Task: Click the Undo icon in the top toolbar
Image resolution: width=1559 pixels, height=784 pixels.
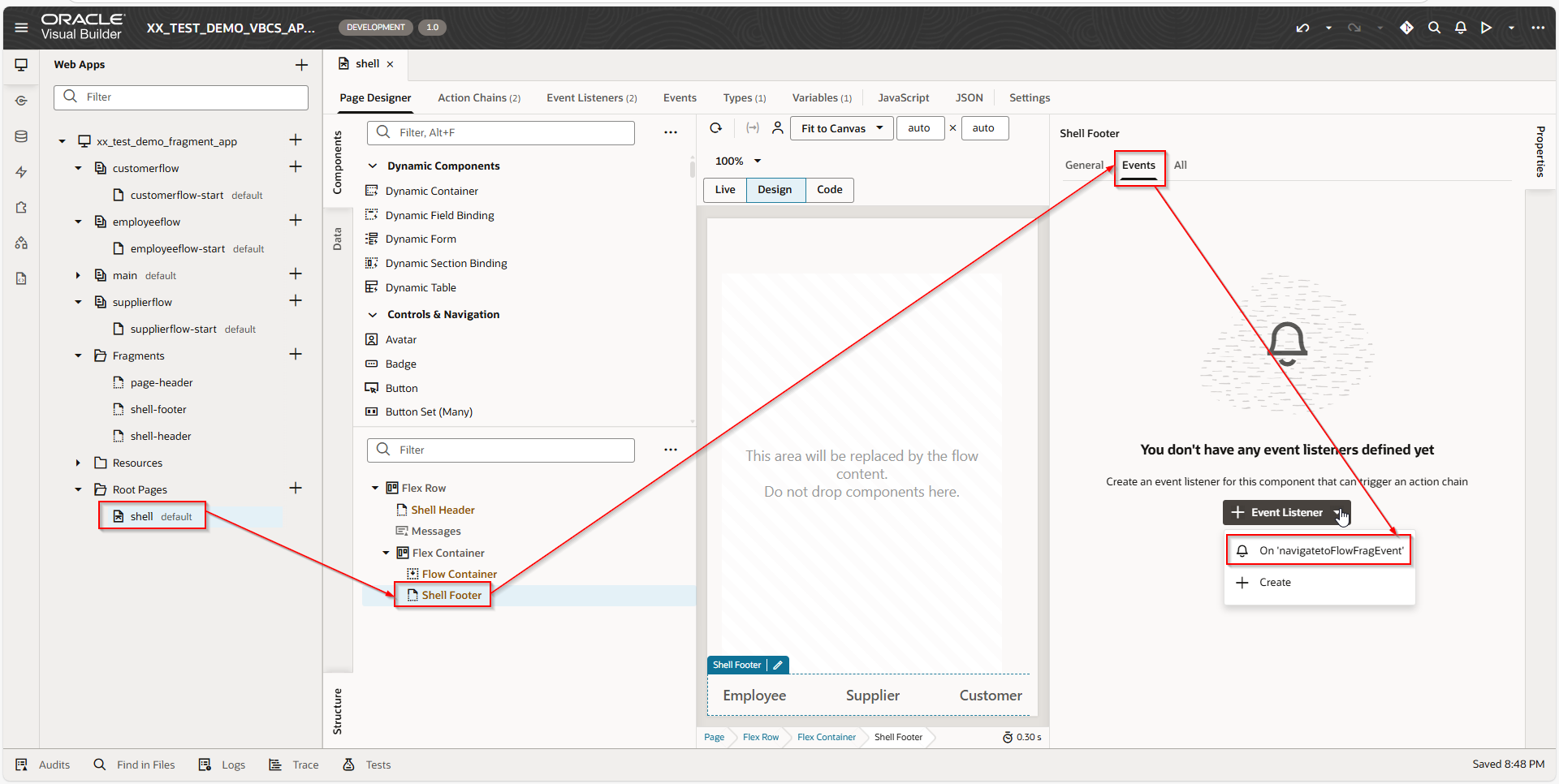Action: click(1303, 27)
